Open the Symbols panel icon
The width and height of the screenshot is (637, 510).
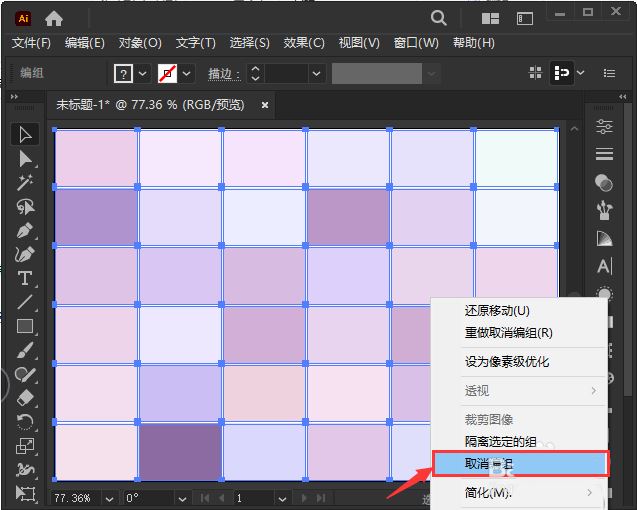pyautogui.click(x=604, y=210)
